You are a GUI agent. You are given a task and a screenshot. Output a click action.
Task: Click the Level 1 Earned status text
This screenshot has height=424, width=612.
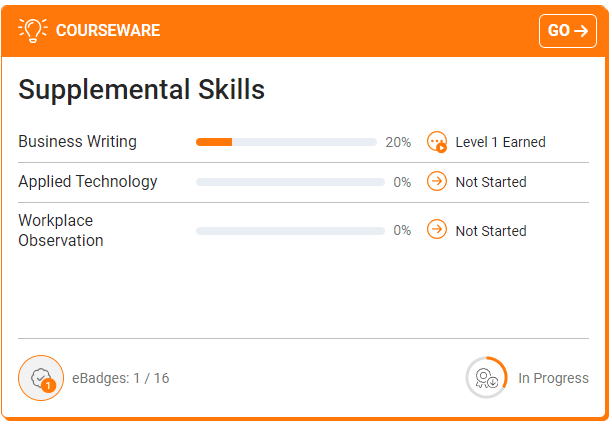500,142
